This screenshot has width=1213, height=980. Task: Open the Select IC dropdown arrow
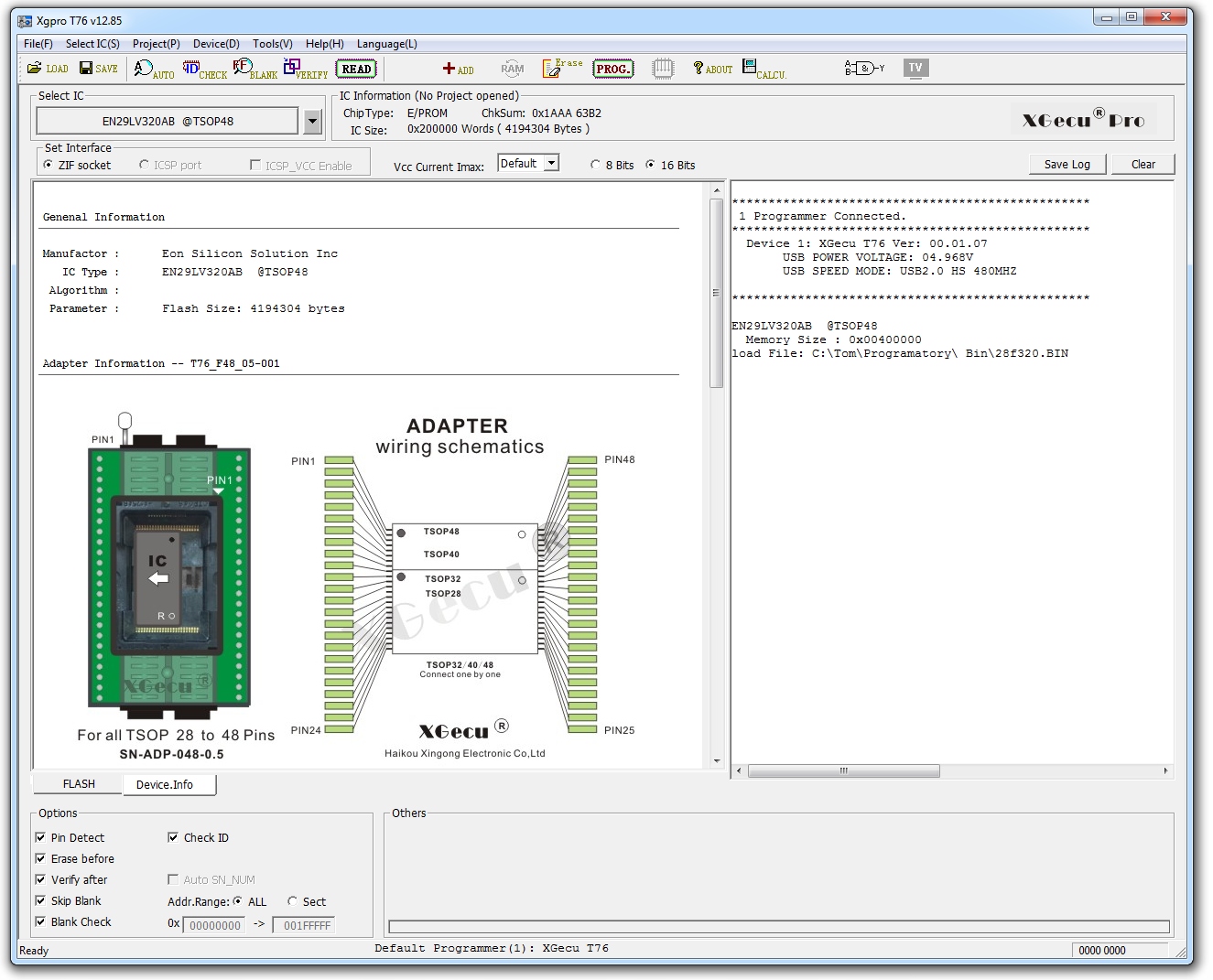[312, 121]
